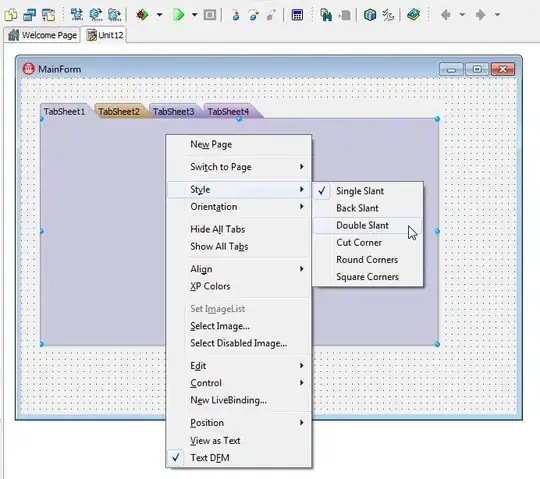Open help using the stacked books icon
Screen dimensions: 540x479
tap(413, 15)
